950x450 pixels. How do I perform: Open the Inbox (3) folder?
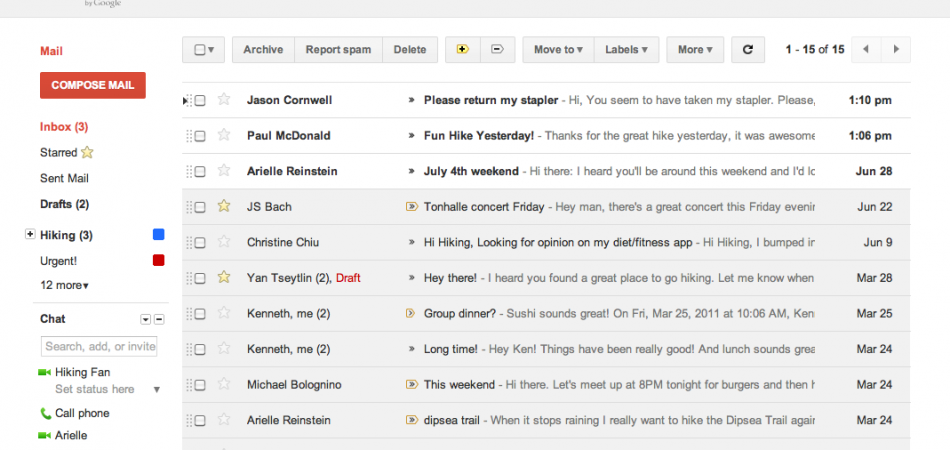(64, 127)
